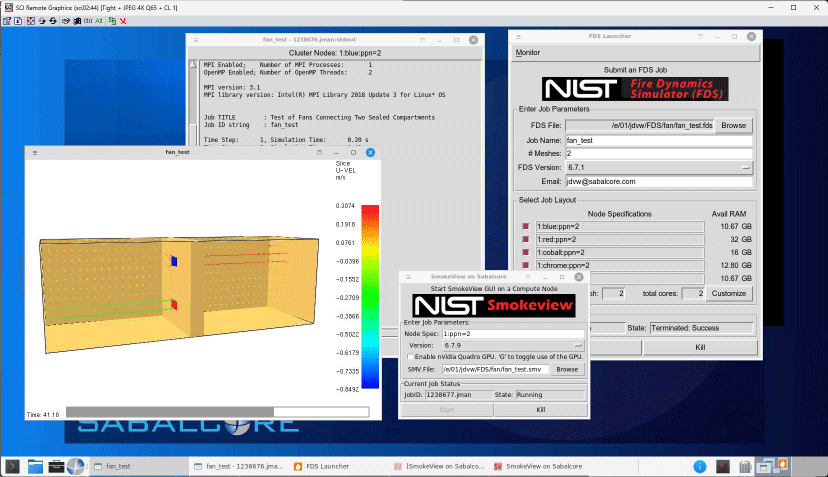Click Browse next to FDS File
This screenshot has width=828, height=477.
pos(734,126)
